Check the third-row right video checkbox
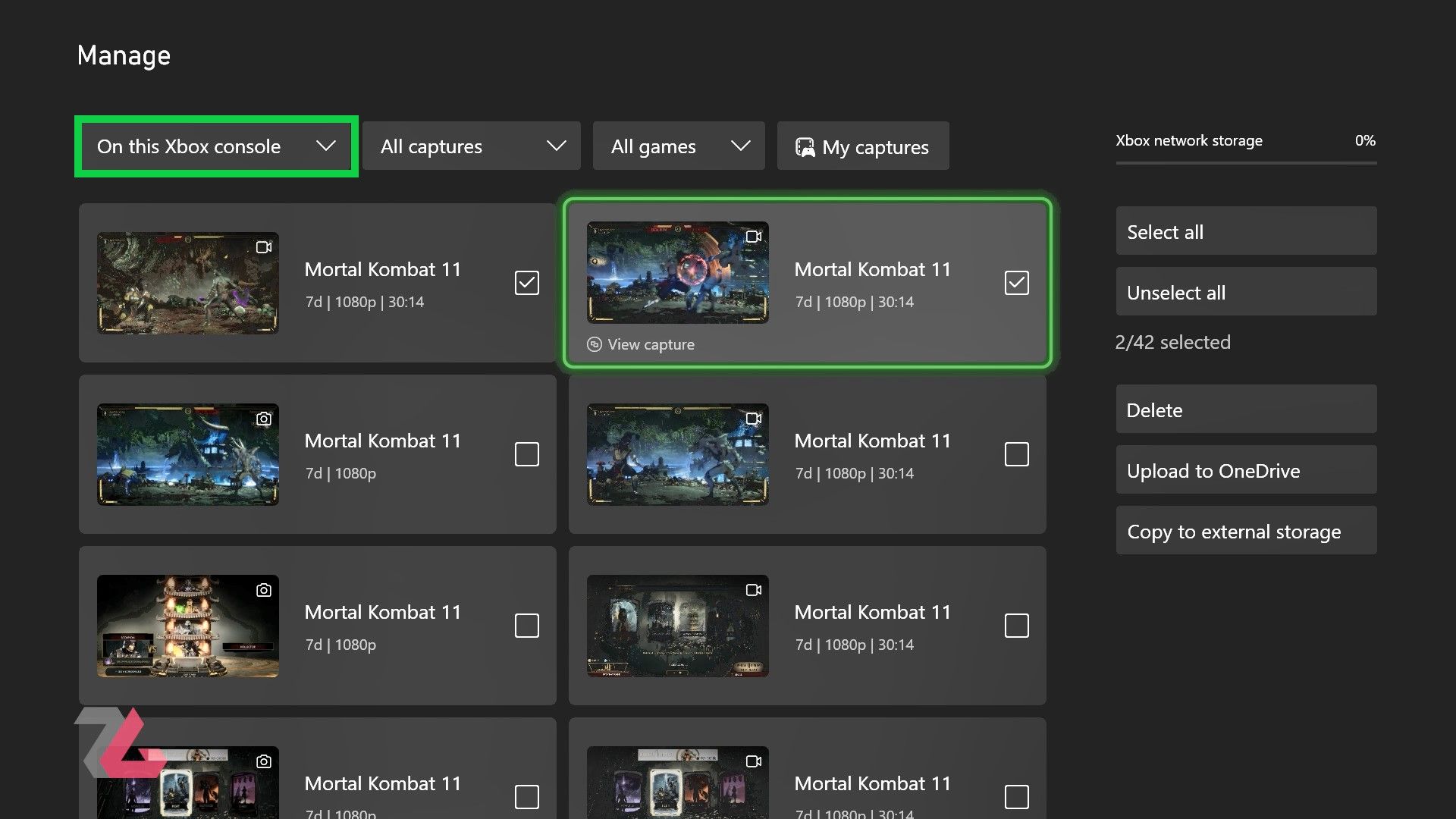The width and height of the screenshot is (1456, 819). tap(1016, 626)
